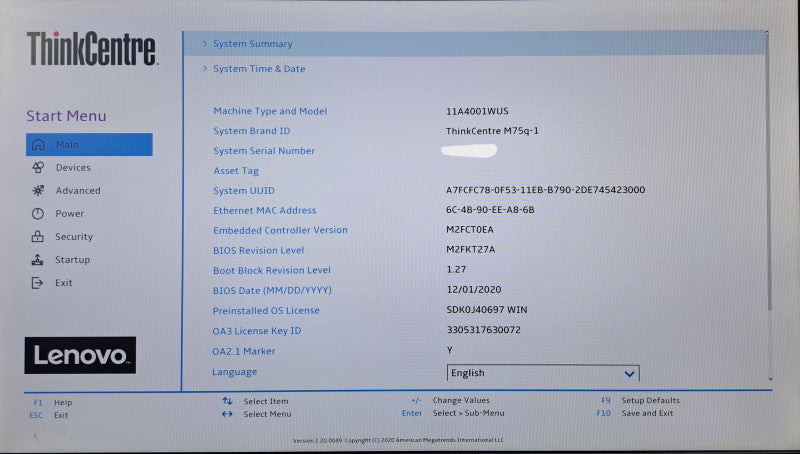Image resolution: width=800 pixels, height=454 pixels.
Task: Click the value M2FCT0EA
Action: pos(470,230)
